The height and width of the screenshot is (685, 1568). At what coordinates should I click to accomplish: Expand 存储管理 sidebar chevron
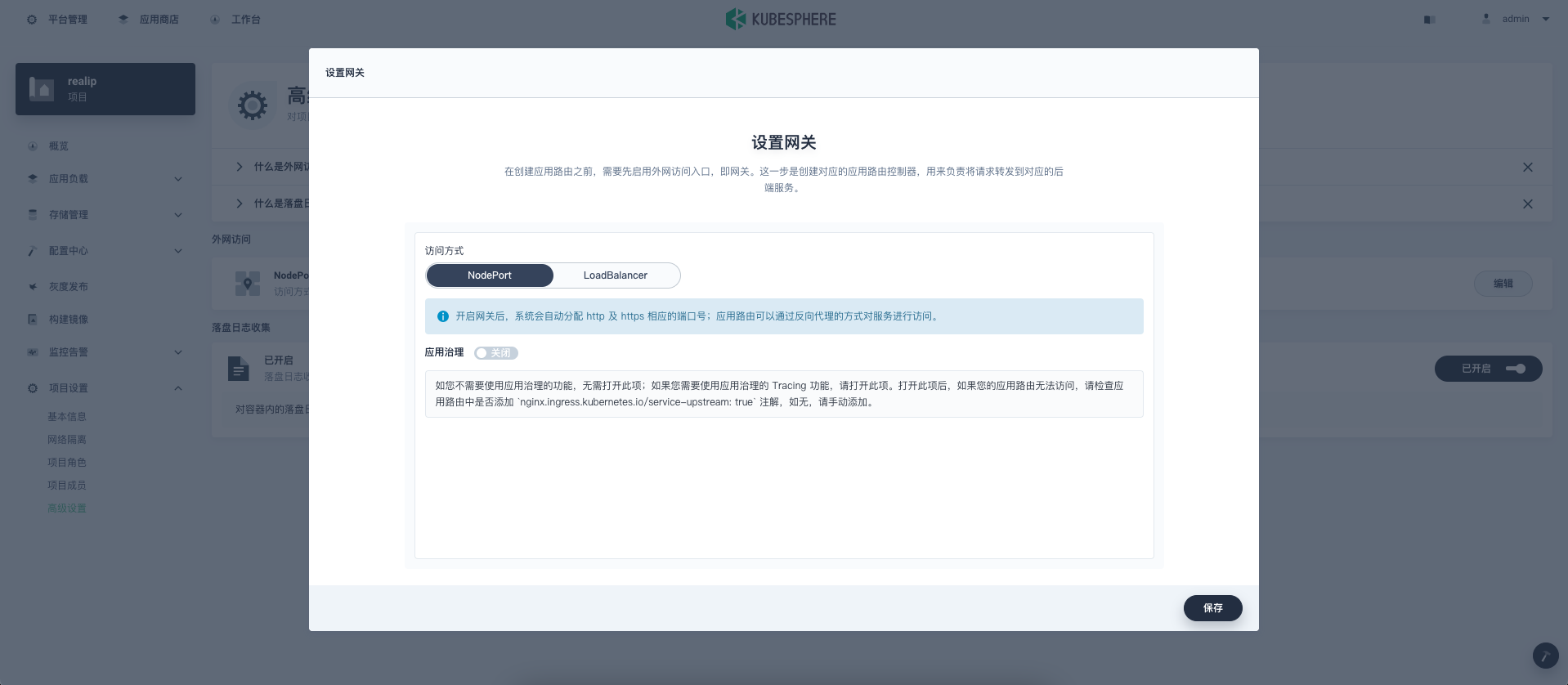click(178, 215)
